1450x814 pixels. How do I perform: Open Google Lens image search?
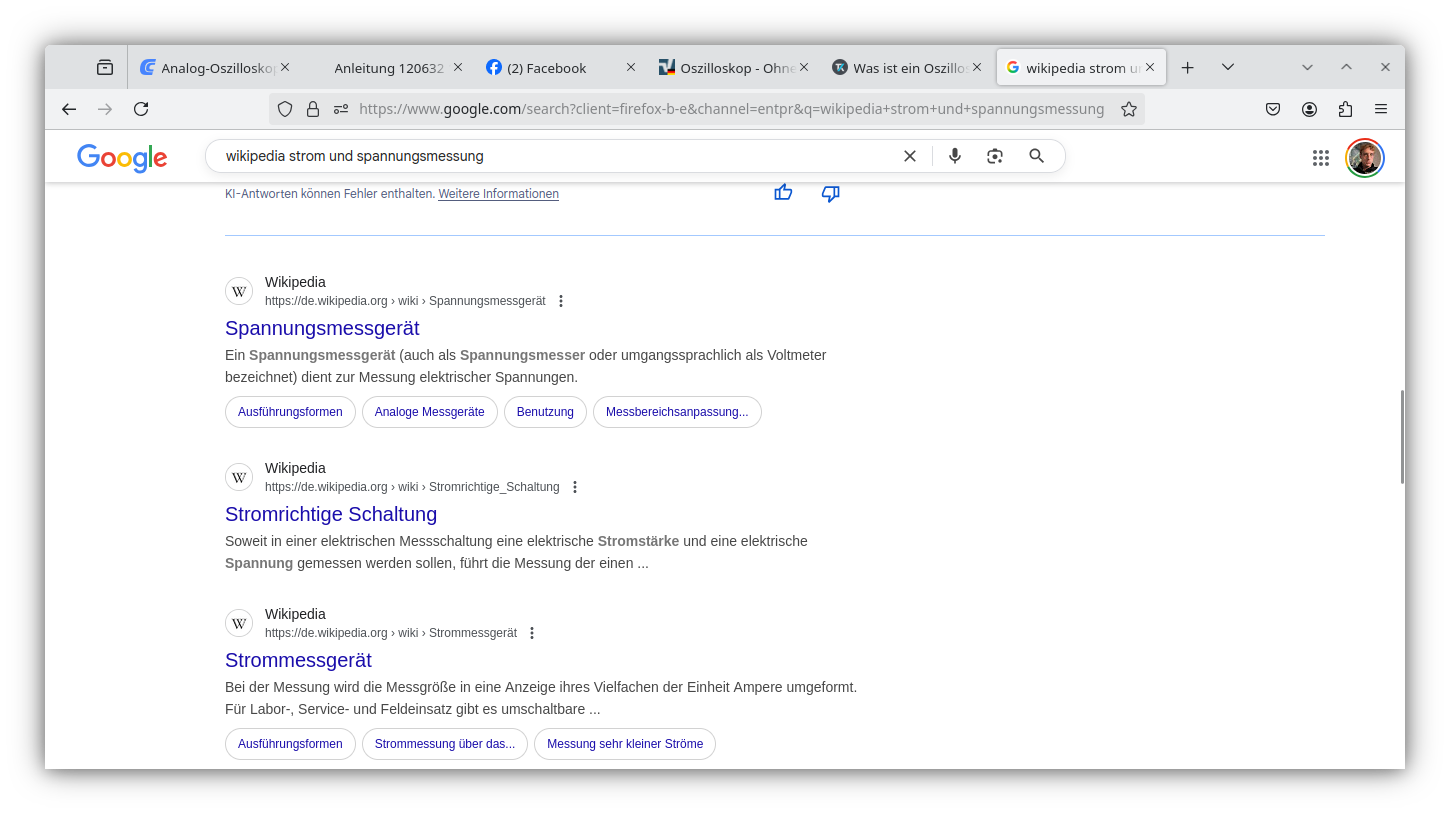pos(994,156)
